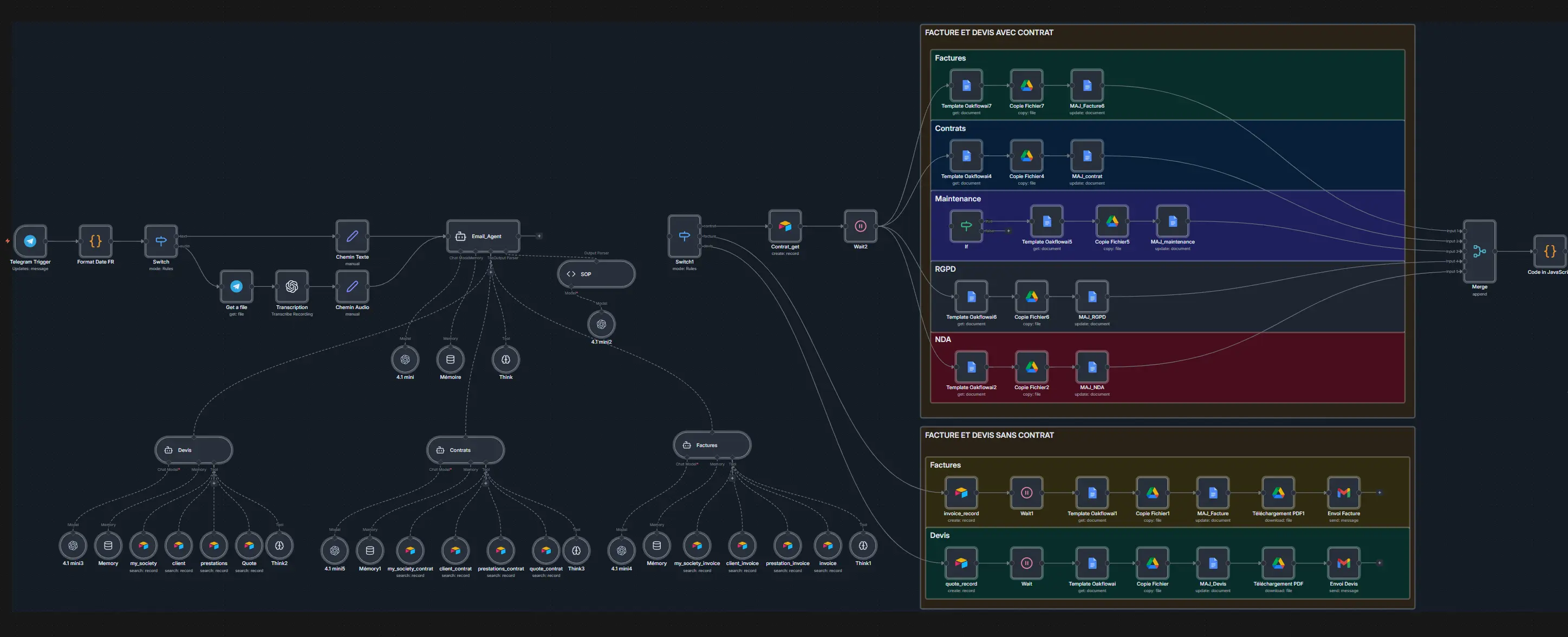
Task: Click the Wait2 pause node
Action: pos(860,226)
